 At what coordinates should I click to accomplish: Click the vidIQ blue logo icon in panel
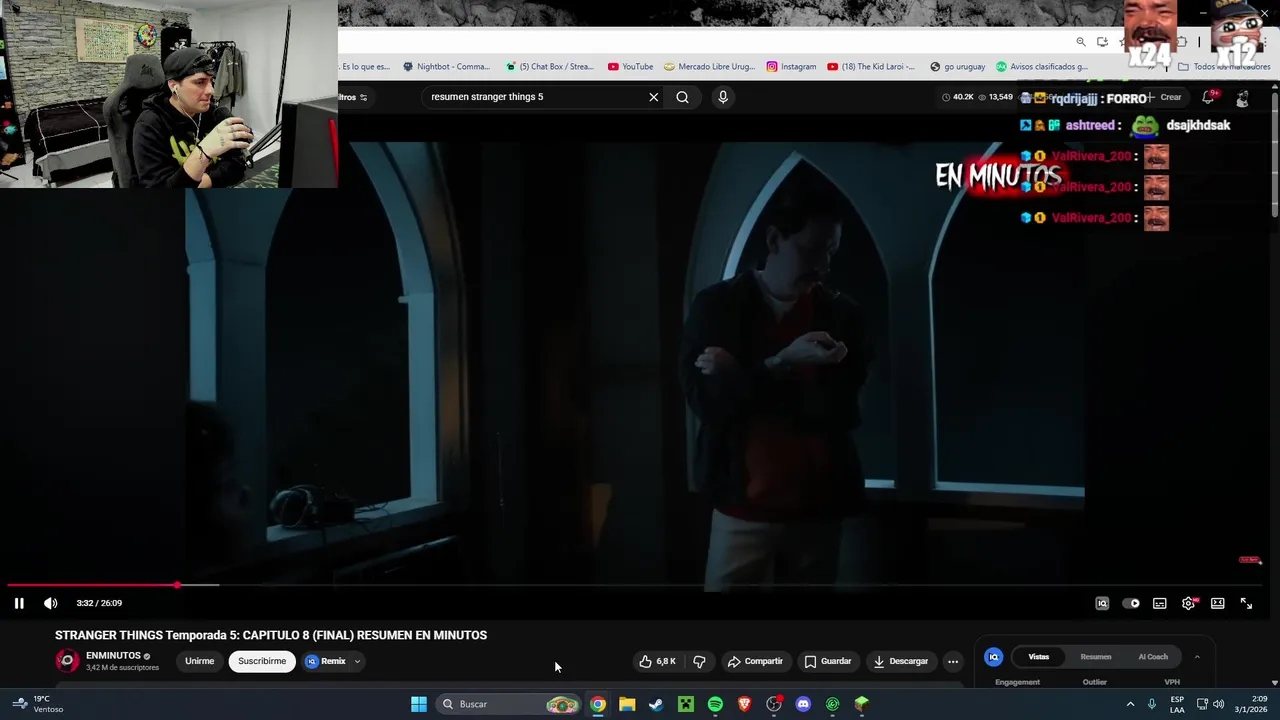point(993,657)
